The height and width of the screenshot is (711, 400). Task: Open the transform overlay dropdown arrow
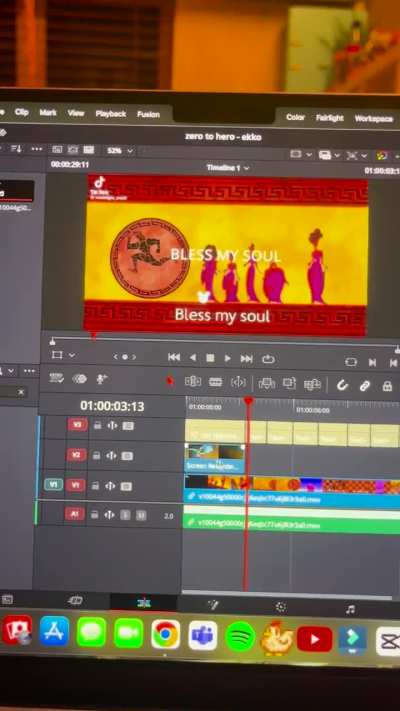pyautogui.click(x=72, y=356)
